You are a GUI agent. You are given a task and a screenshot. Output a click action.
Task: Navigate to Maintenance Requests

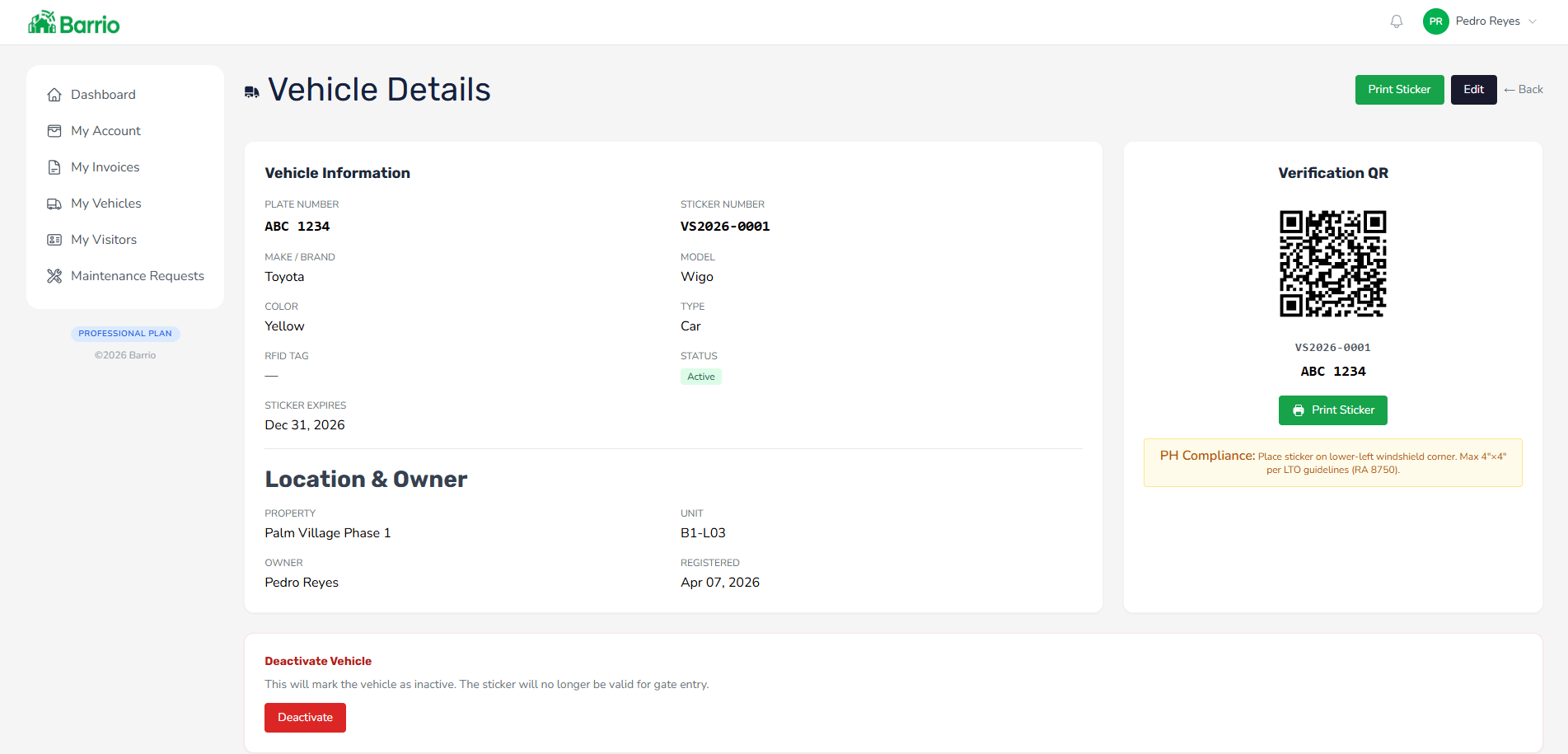[x=137, y=275]
